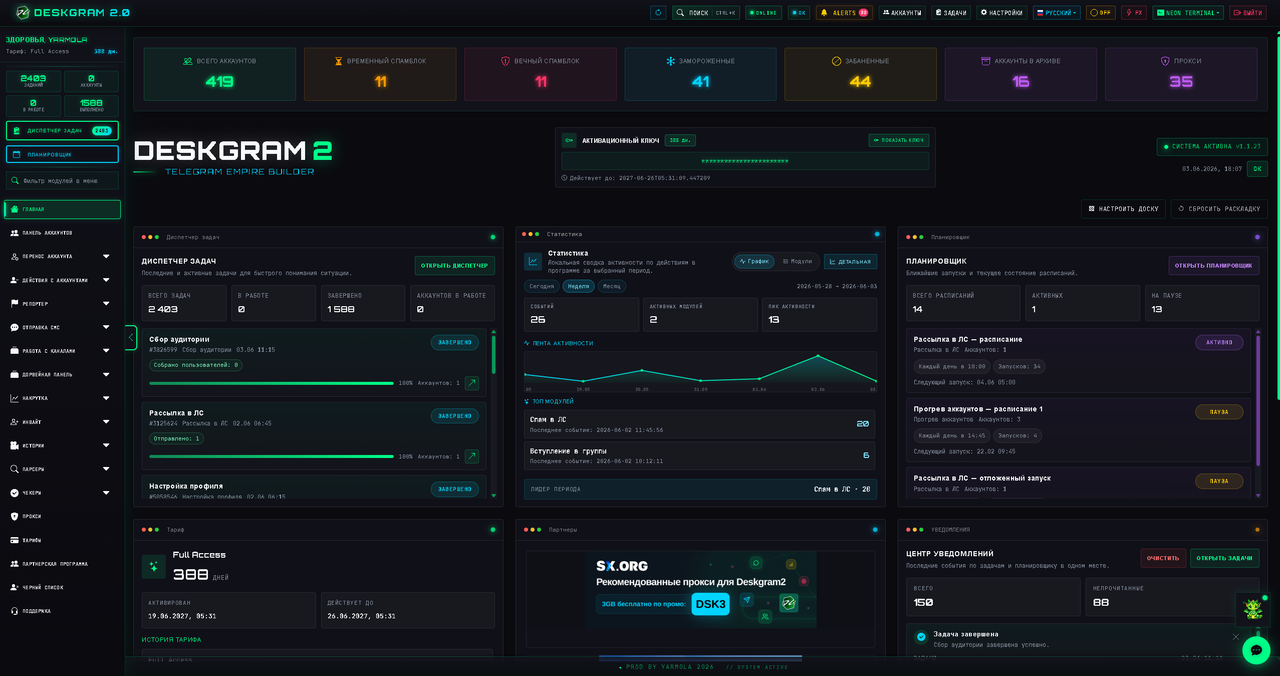Click the purple Планировщик panel scrollbar
The width and height of the screenshot is (1280, 676).
(1258, 400)
